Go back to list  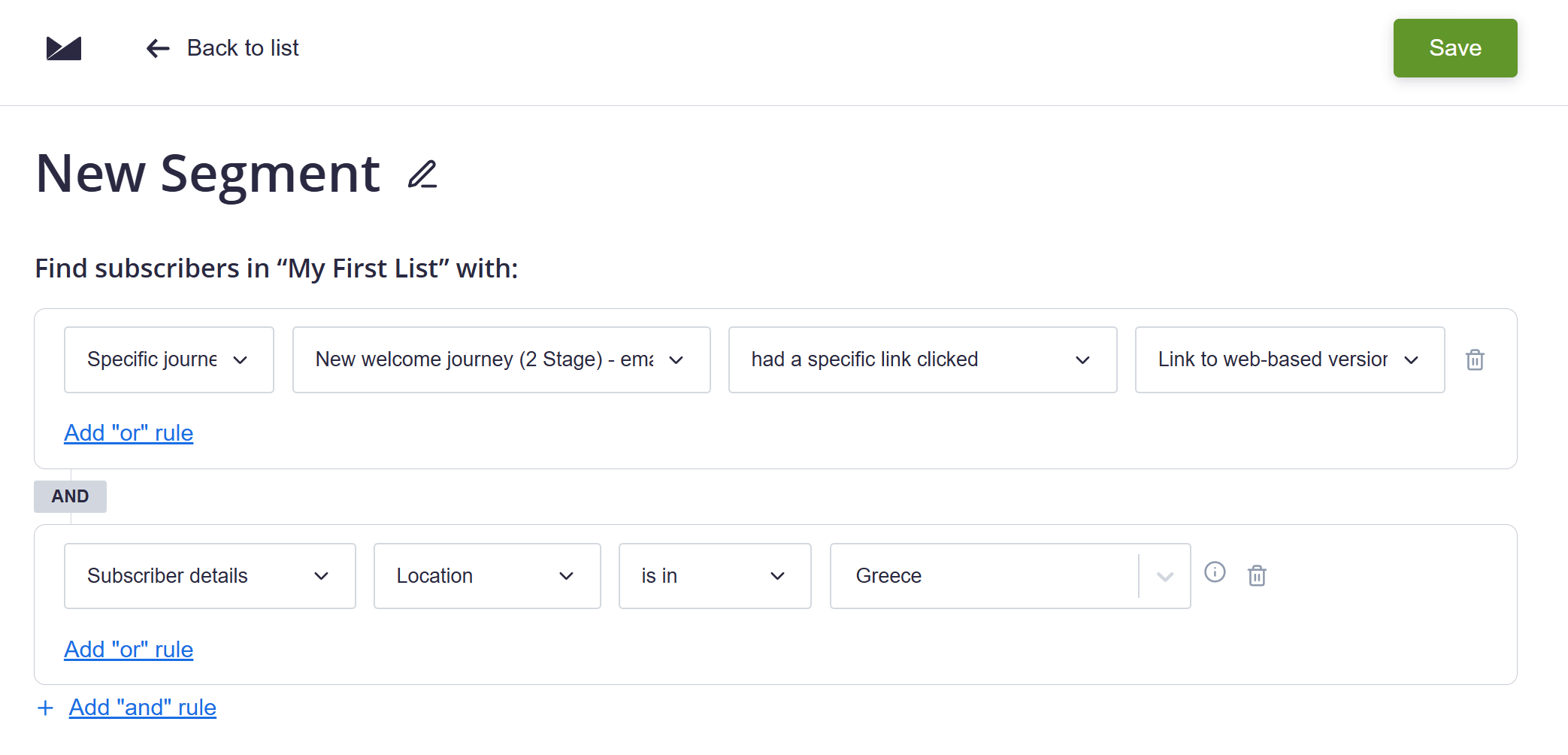242,48
